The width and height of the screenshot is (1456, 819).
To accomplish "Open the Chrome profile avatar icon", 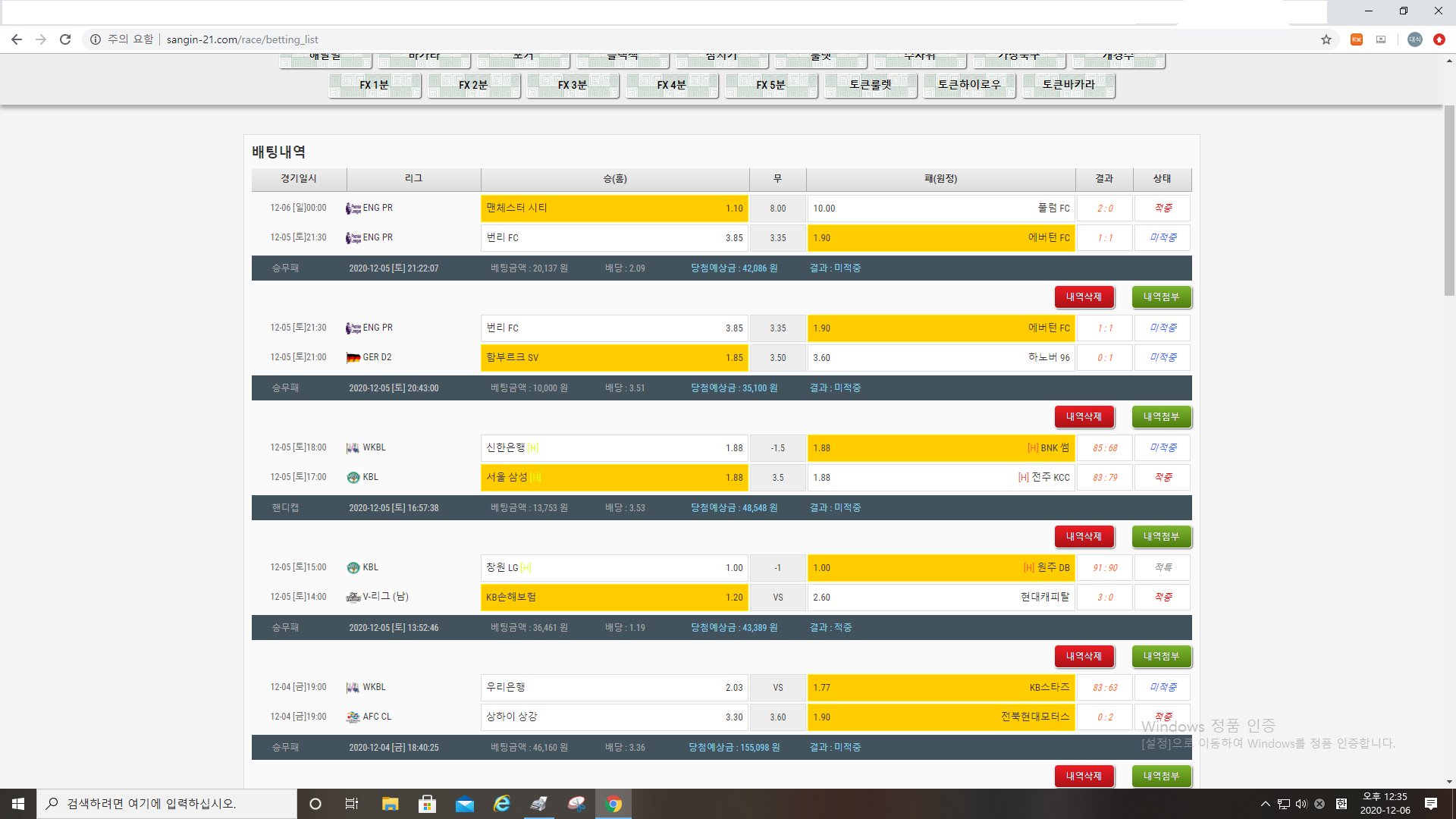I will pyautogui.click(x=1414, y=39).
